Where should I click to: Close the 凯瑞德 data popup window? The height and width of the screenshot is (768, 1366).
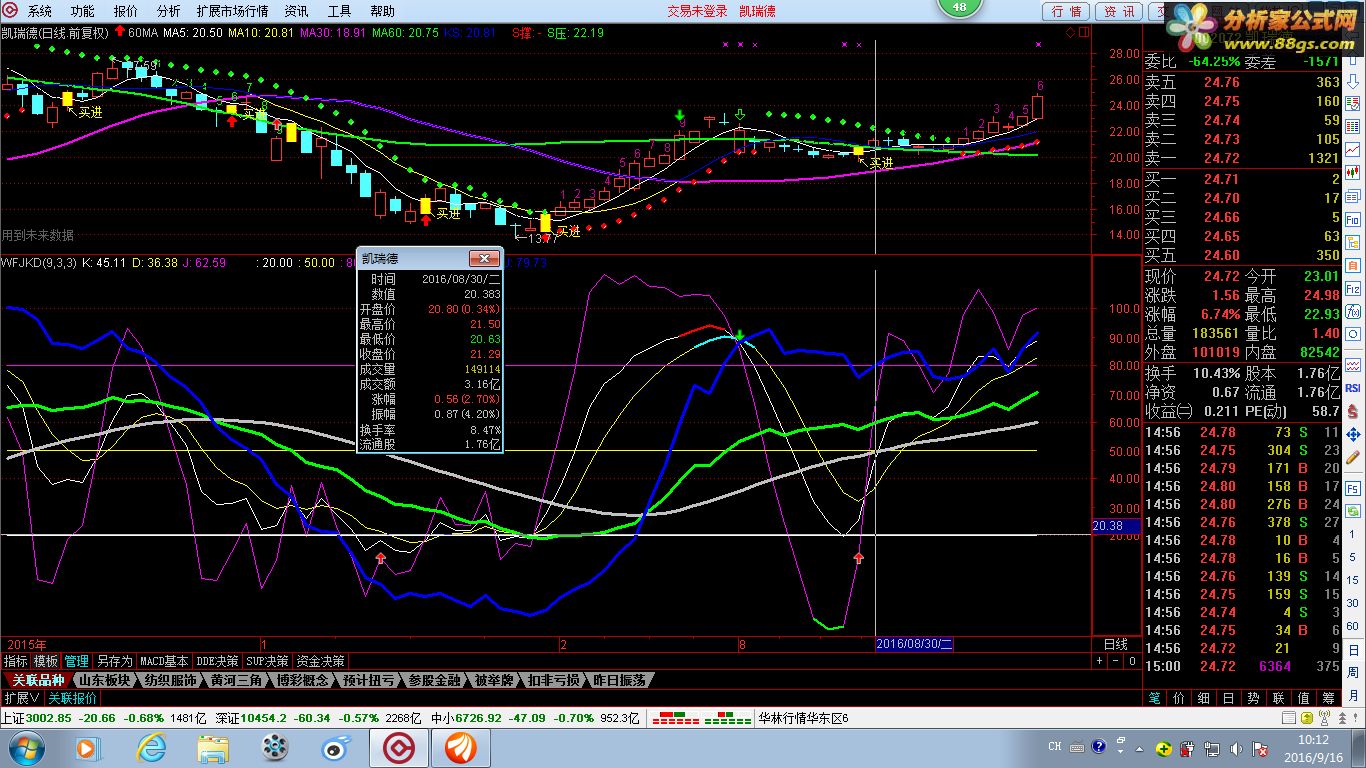[x=484, y=258]
